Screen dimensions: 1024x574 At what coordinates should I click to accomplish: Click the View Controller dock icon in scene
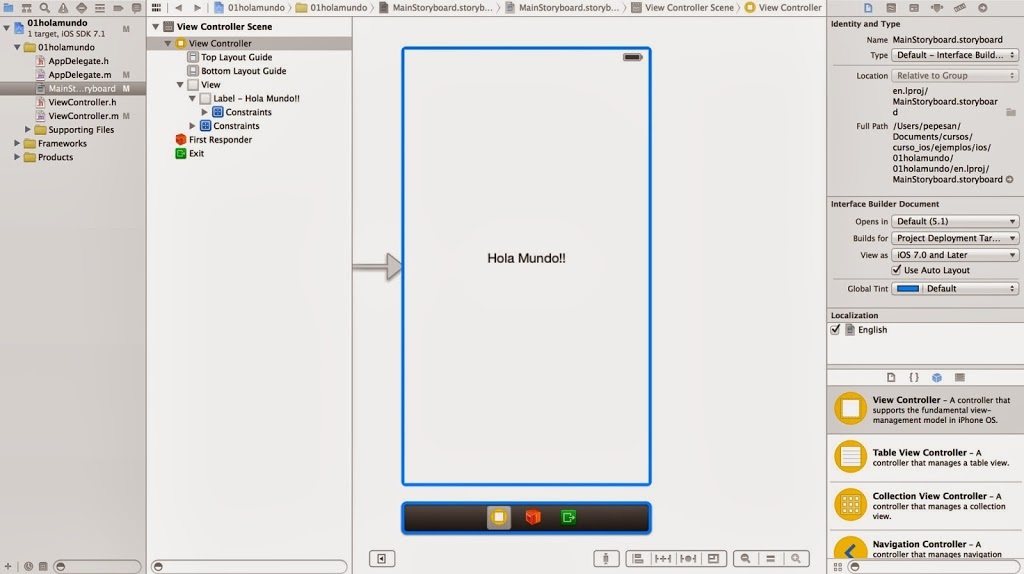click(499, 517)
